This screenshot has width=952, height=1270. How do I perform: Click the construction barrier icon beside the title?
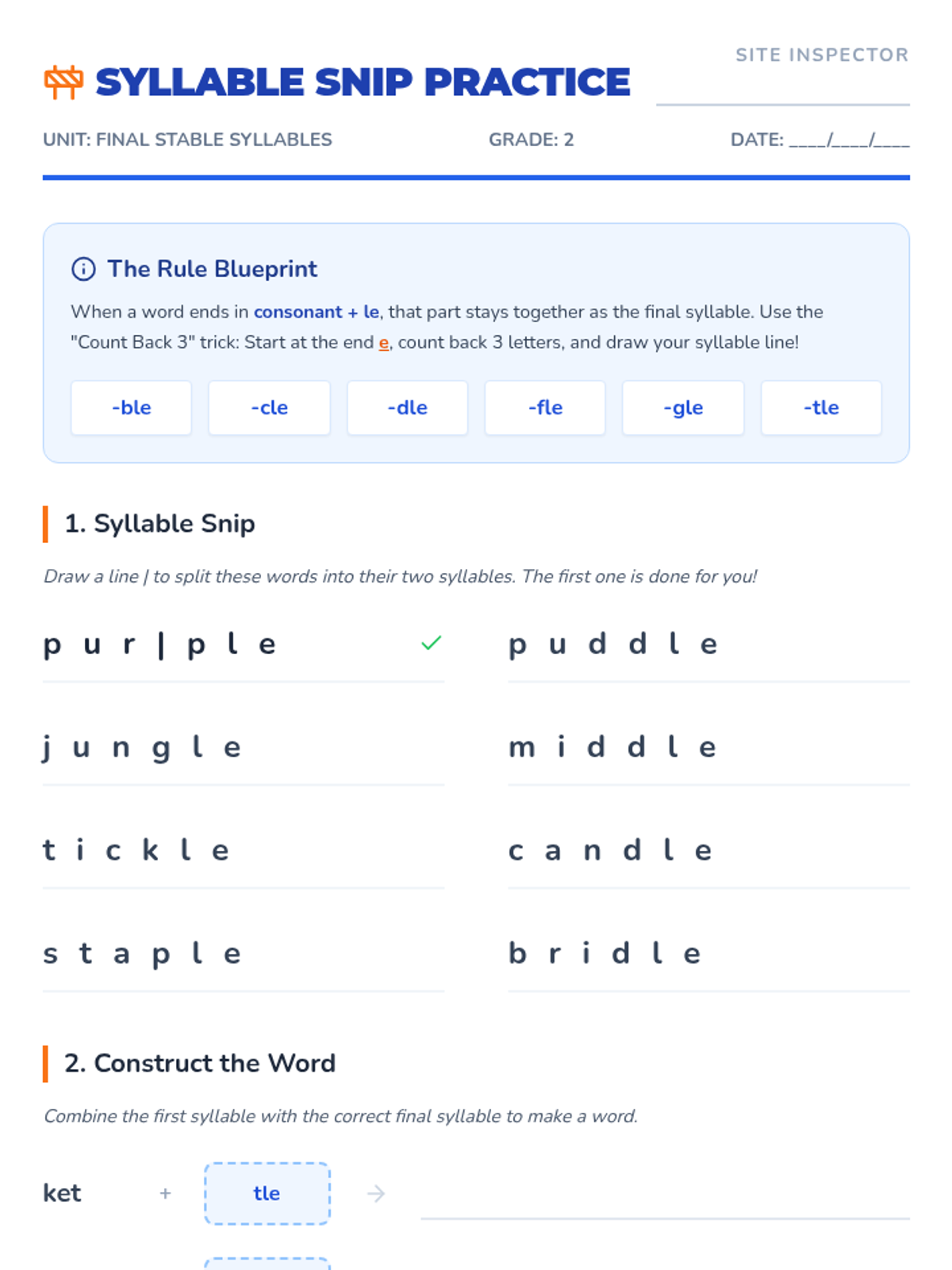point(63,82)
